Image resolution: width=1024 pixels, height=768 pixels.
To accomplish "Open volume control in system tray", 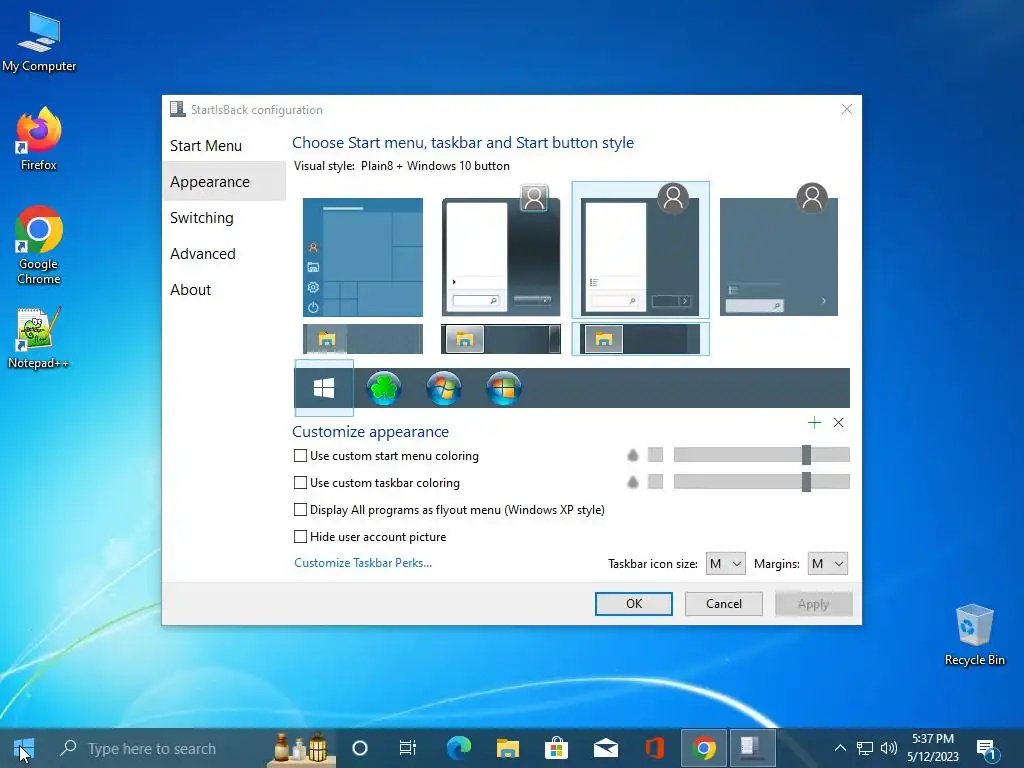I will 889,748.
